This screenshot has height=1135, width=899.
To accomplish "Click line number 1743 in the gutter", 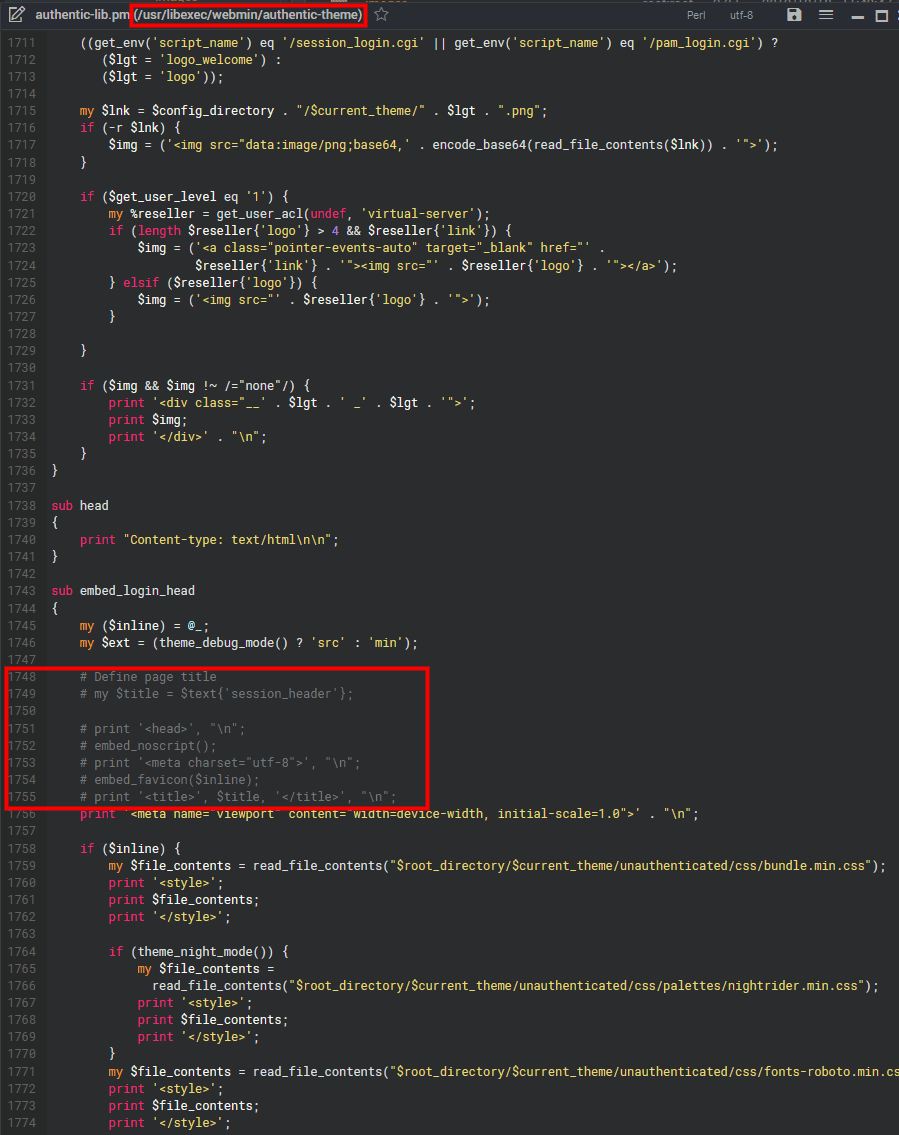I will coord(22,591).
